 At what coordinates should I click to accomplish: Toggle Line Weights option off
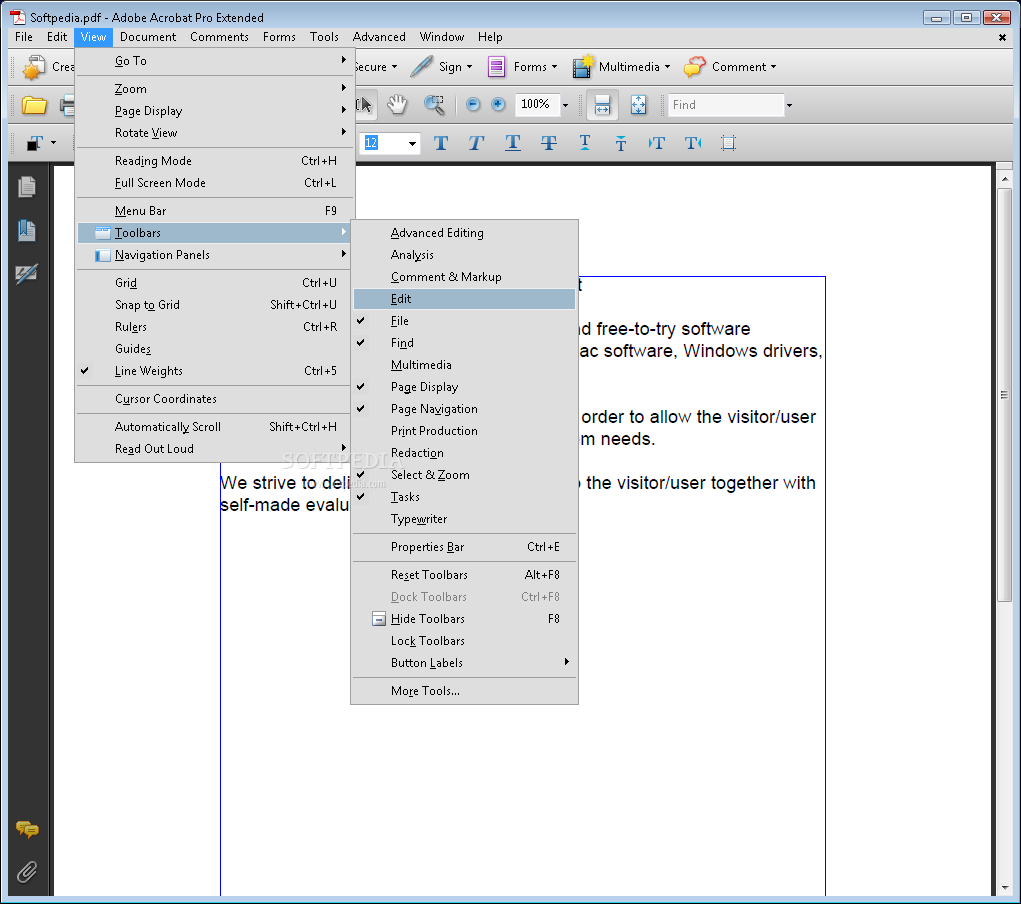click(x=215, y=371)
